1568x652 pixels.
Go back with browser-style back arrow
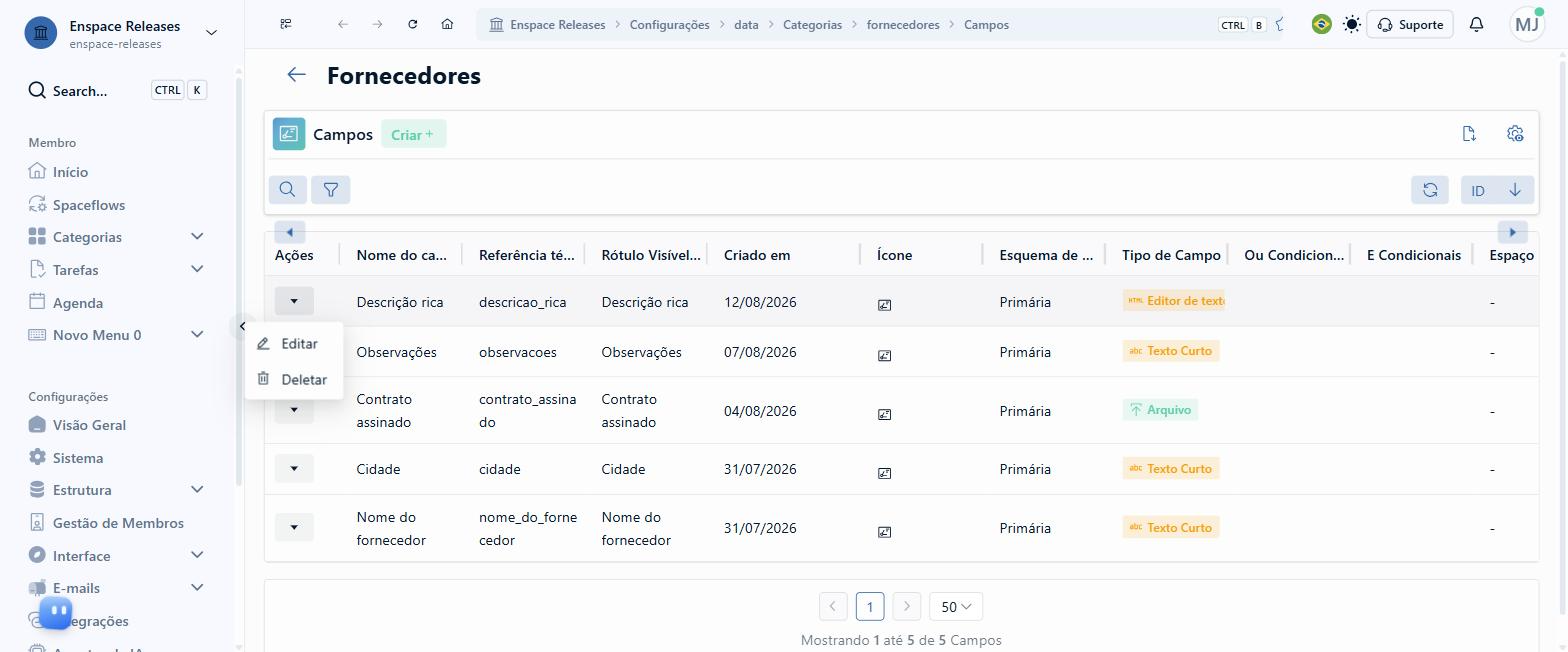click(x=343, y=24)
